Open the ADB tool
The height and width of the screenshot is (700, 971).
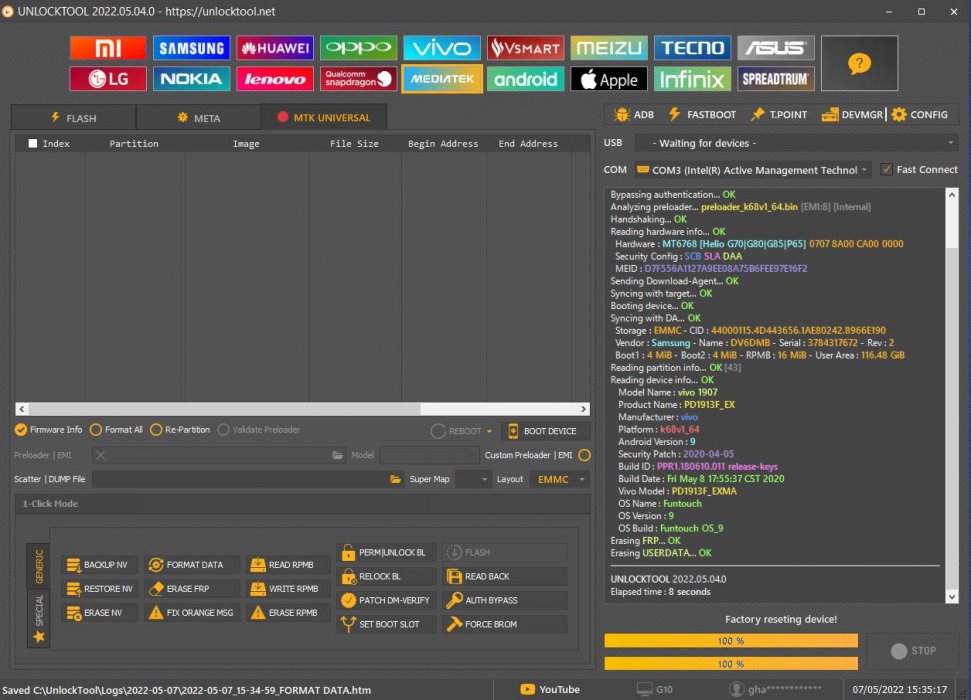point(634,115)
